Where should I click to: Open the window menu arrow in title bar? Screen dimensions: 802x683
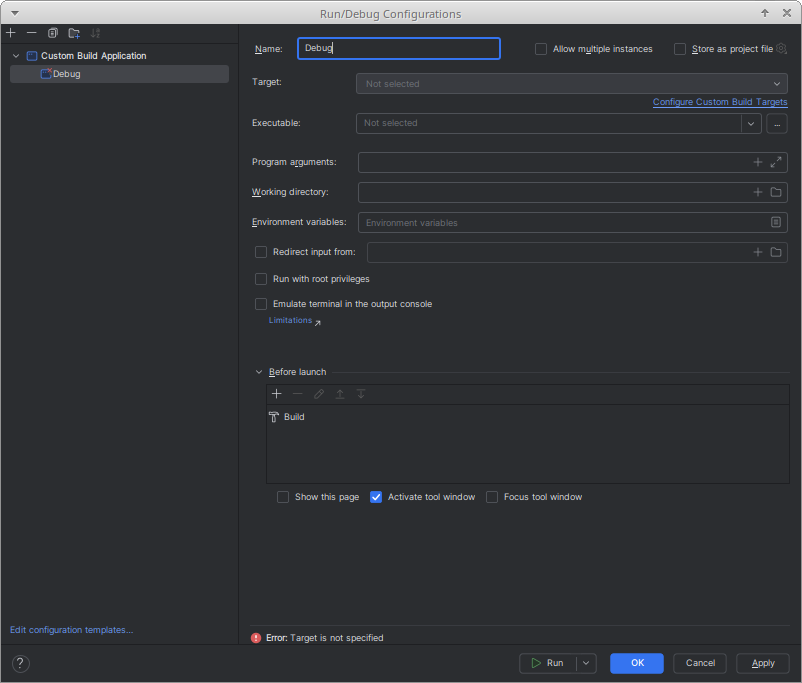(x=15, y=13)
